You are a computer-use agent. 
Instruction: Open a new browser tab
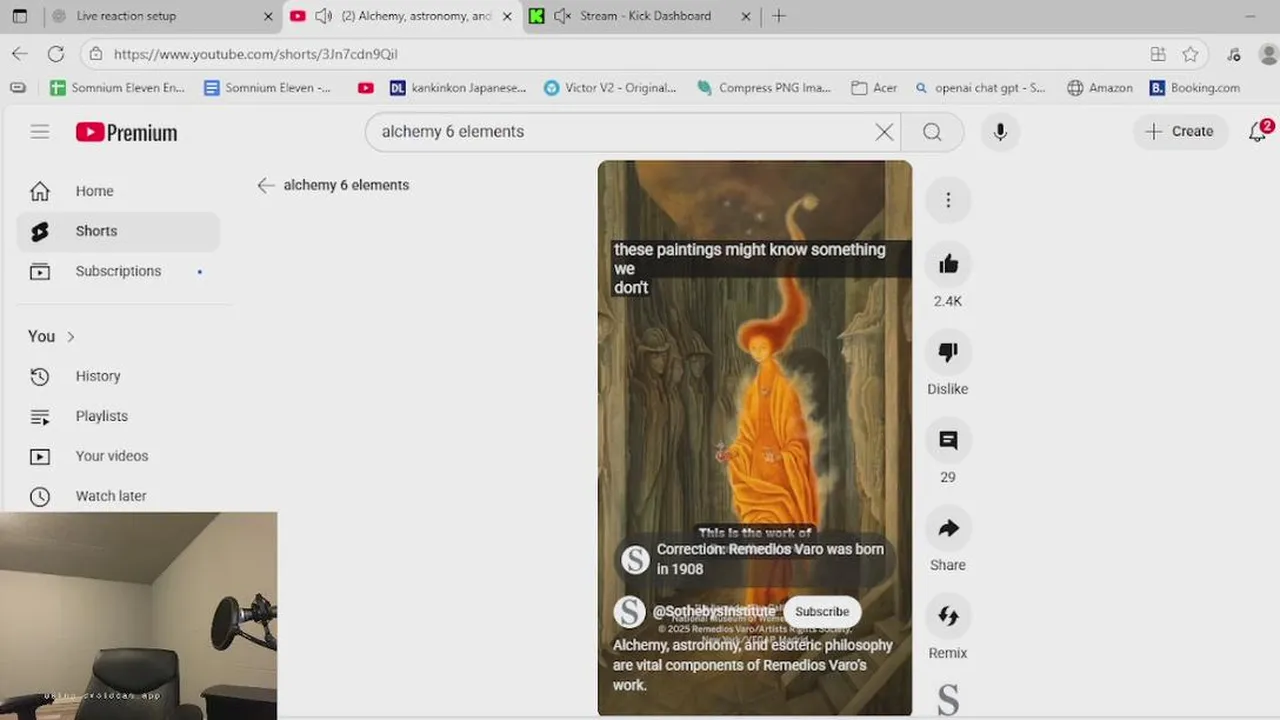coord(779,16)
